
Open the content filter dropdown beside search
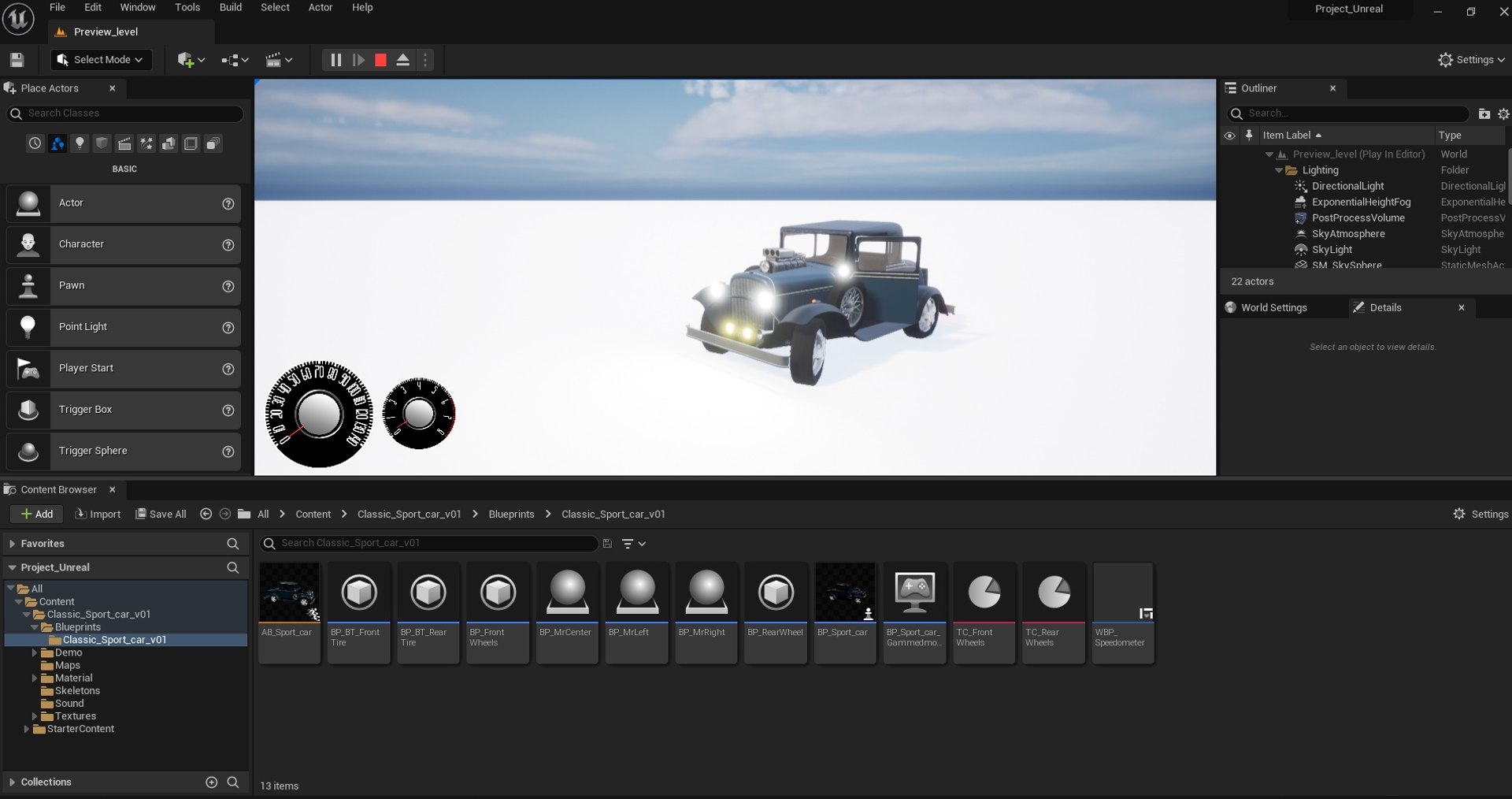(x=634, y=544)
